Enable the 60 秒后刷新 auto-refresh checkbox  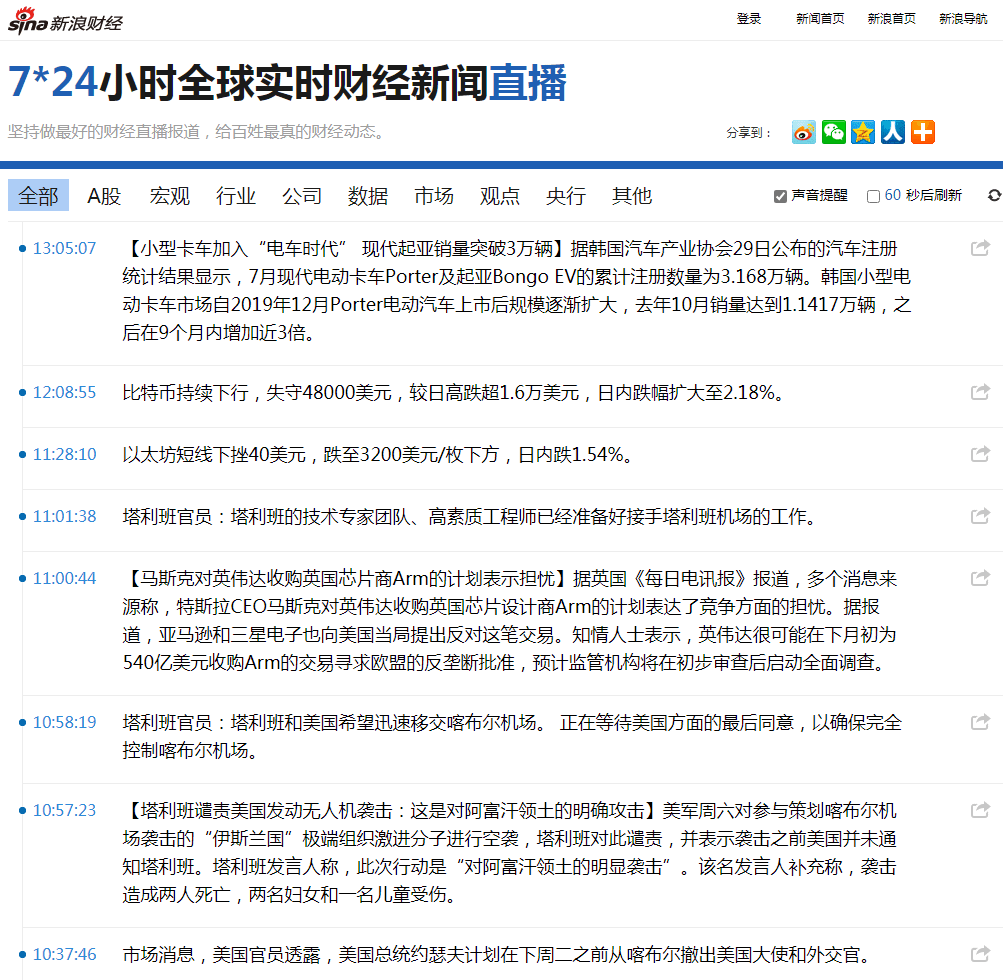(873, 196)
